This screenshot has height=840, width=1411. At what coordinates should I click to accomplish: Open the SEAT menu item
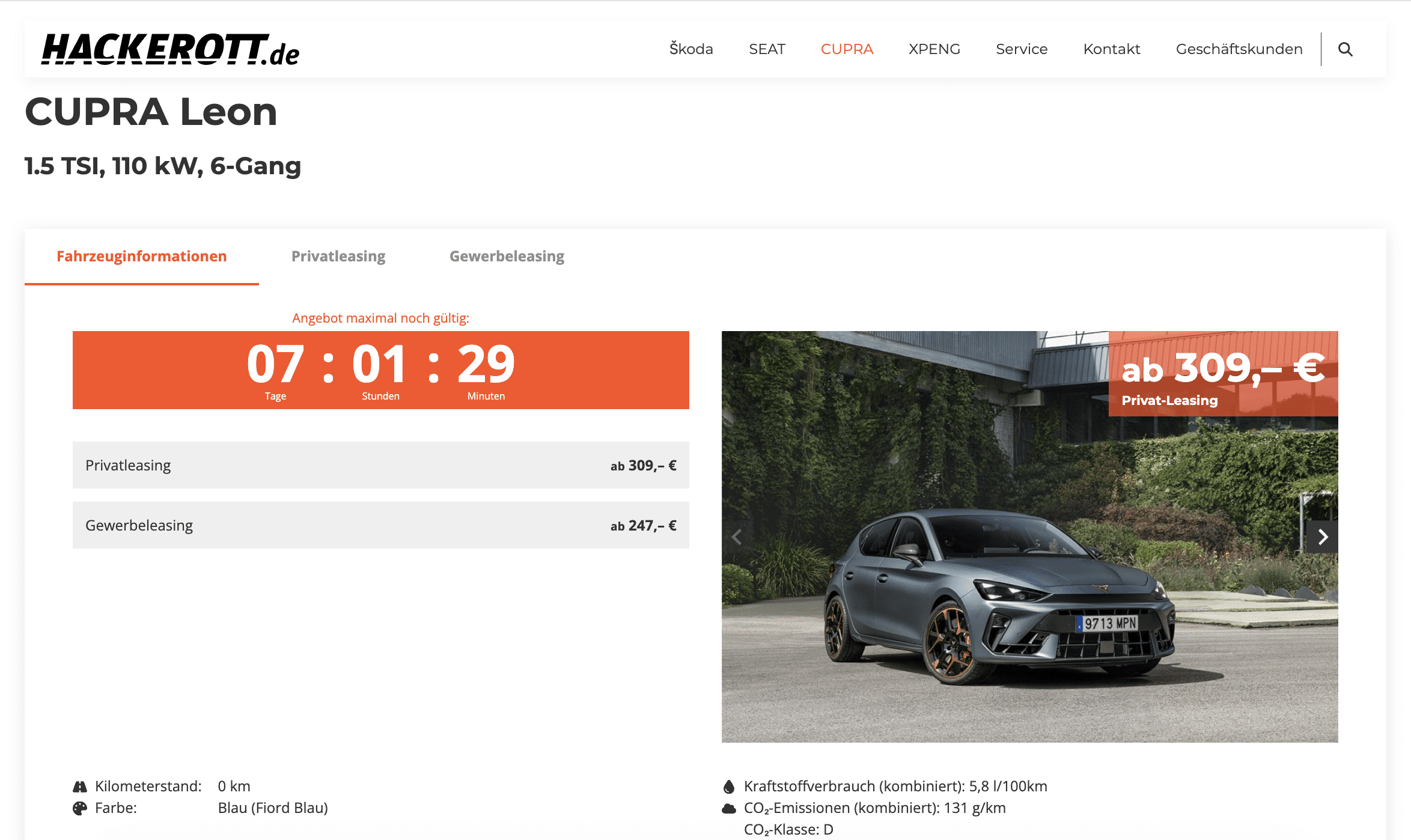click(767, 49)
